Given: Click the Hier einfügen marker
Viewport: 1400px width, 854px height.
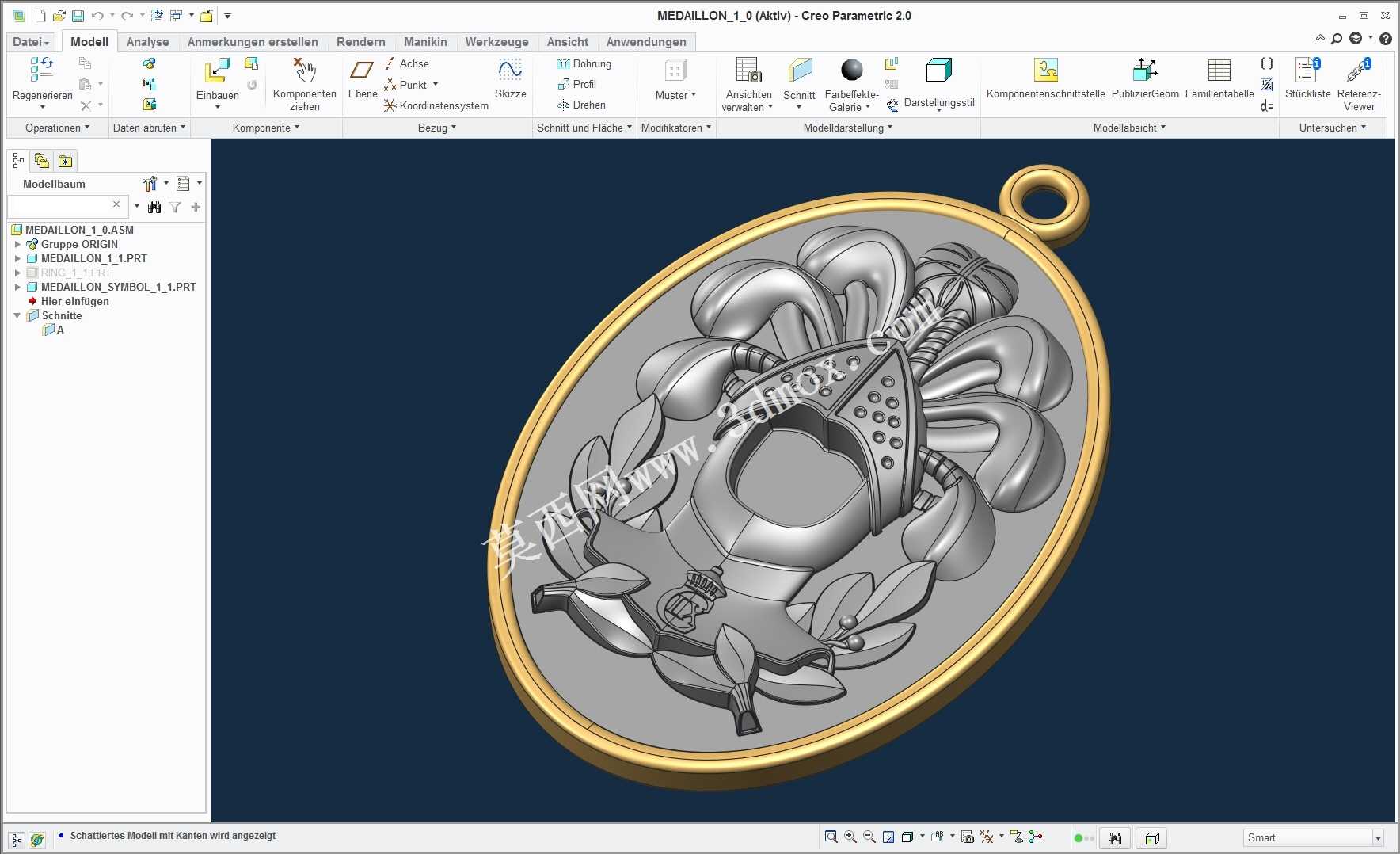Looking at the screenshot, I should (68, 301).
